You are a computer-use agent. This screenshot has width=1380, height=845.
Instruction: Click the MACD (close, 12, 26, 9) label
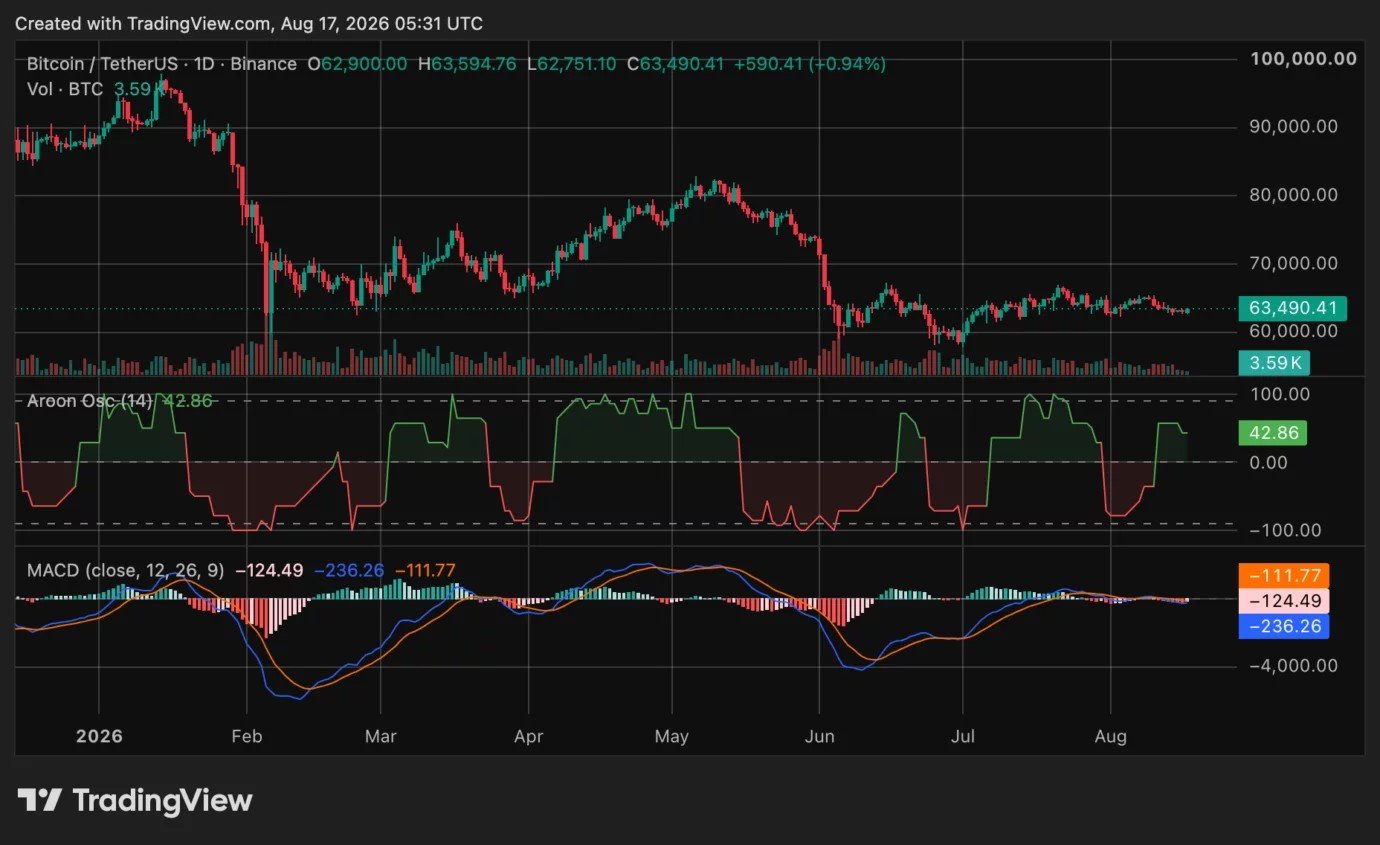click(x=125, y=571)
